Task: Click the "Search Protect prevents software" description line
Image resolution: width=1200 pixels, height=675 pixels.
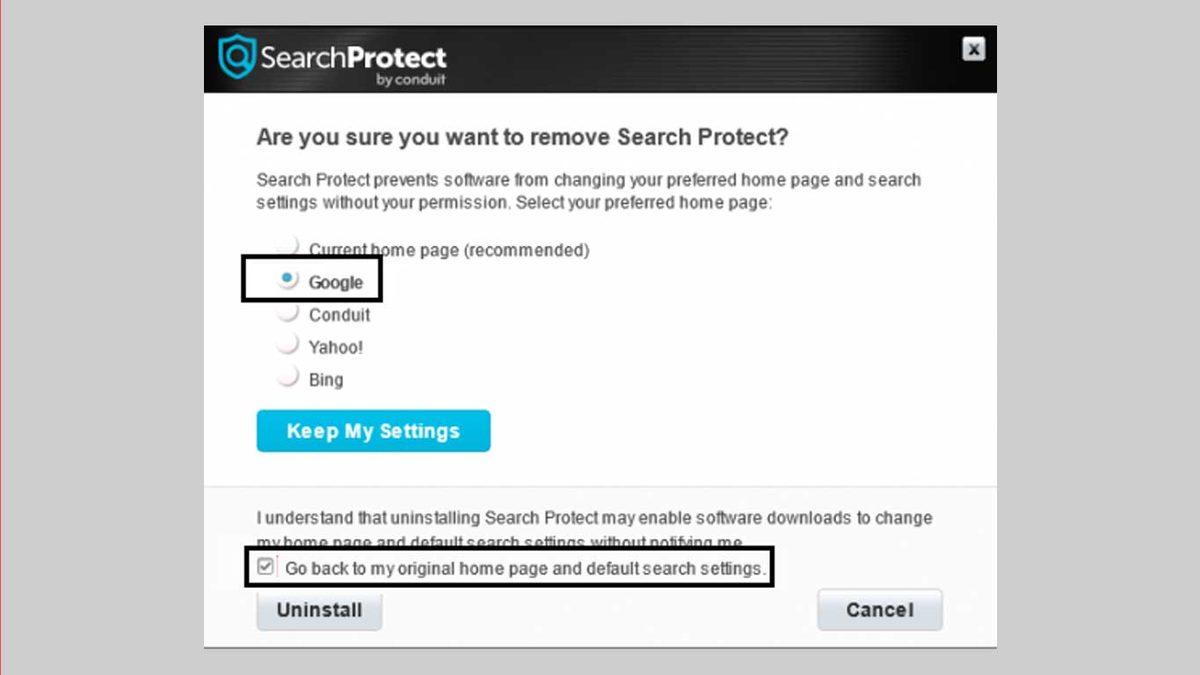Action: tap(588, 181)
